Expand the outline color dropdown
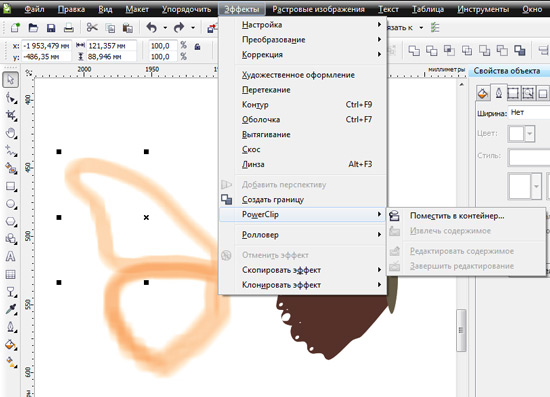Screen dimensions: 550x397 pyautogui.click(x=530, y=134)
